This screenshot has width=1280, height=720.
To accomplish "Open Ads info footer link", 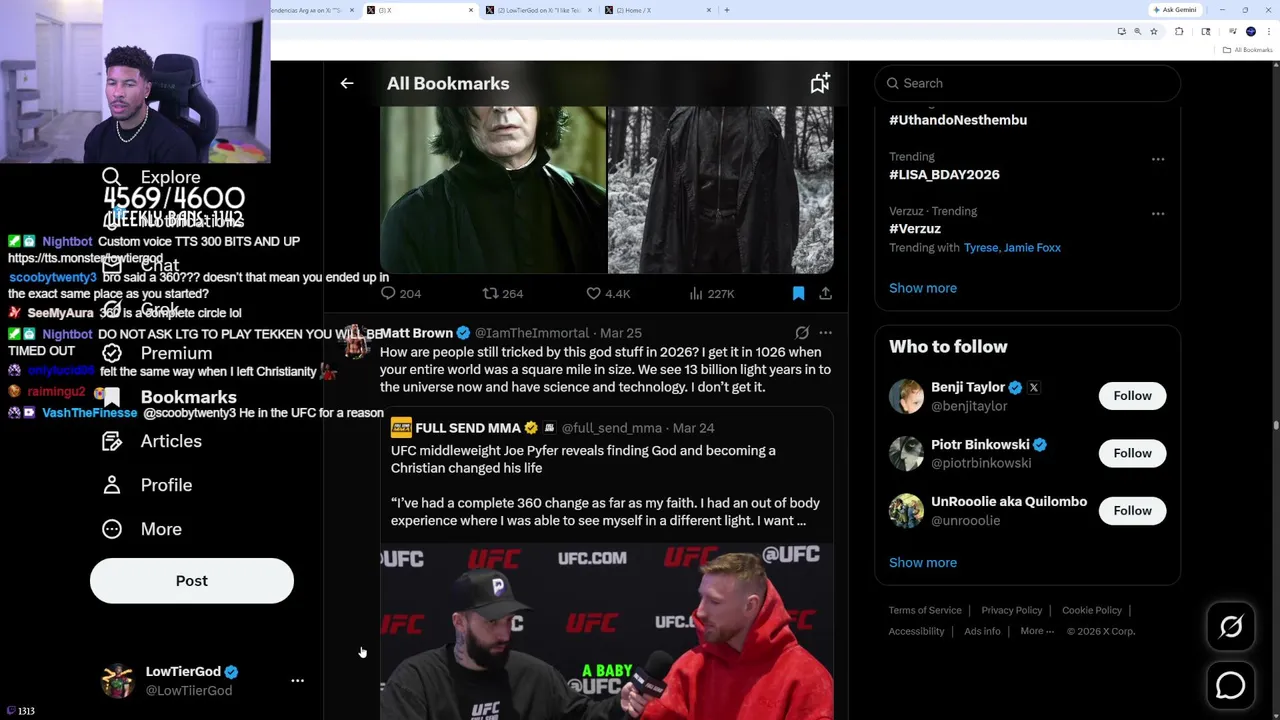I will click(x=982, y=631).
